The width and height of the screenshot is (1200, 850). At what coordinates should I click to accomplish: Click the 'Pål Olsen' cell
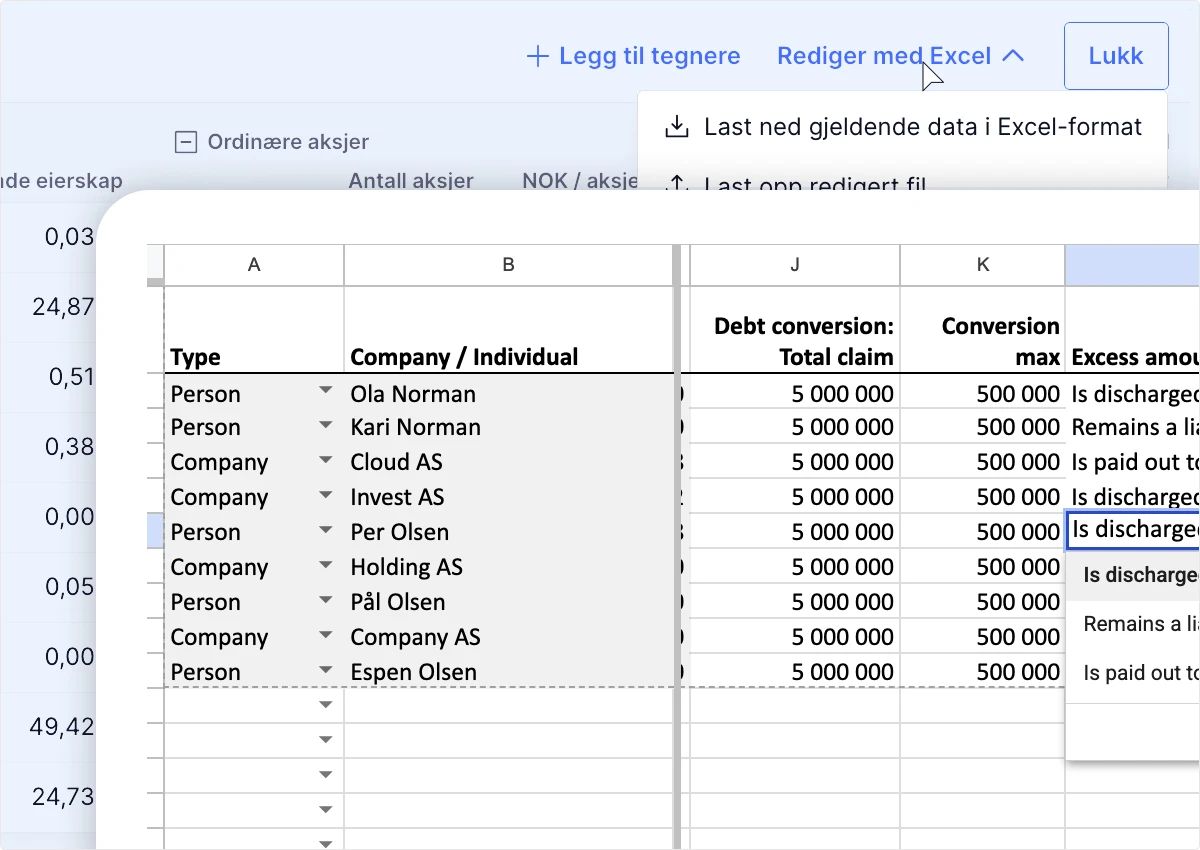tap(509, 602)
